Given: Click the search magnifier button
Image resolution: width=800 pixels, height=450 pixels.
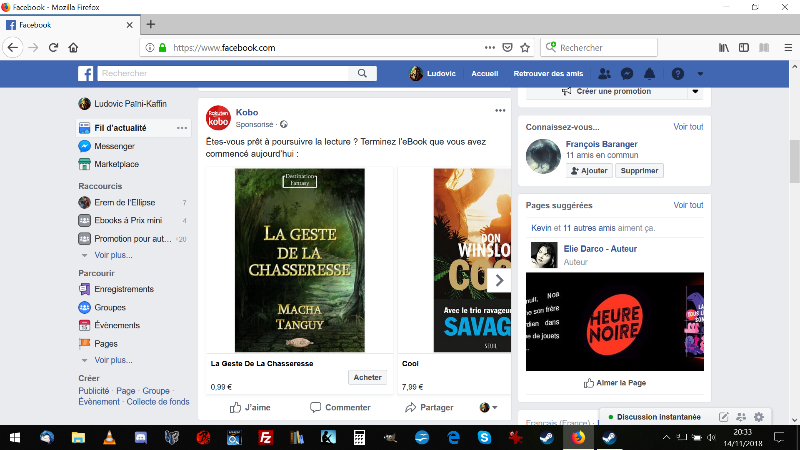Looking at the screenshot, I should click(365, 74).
